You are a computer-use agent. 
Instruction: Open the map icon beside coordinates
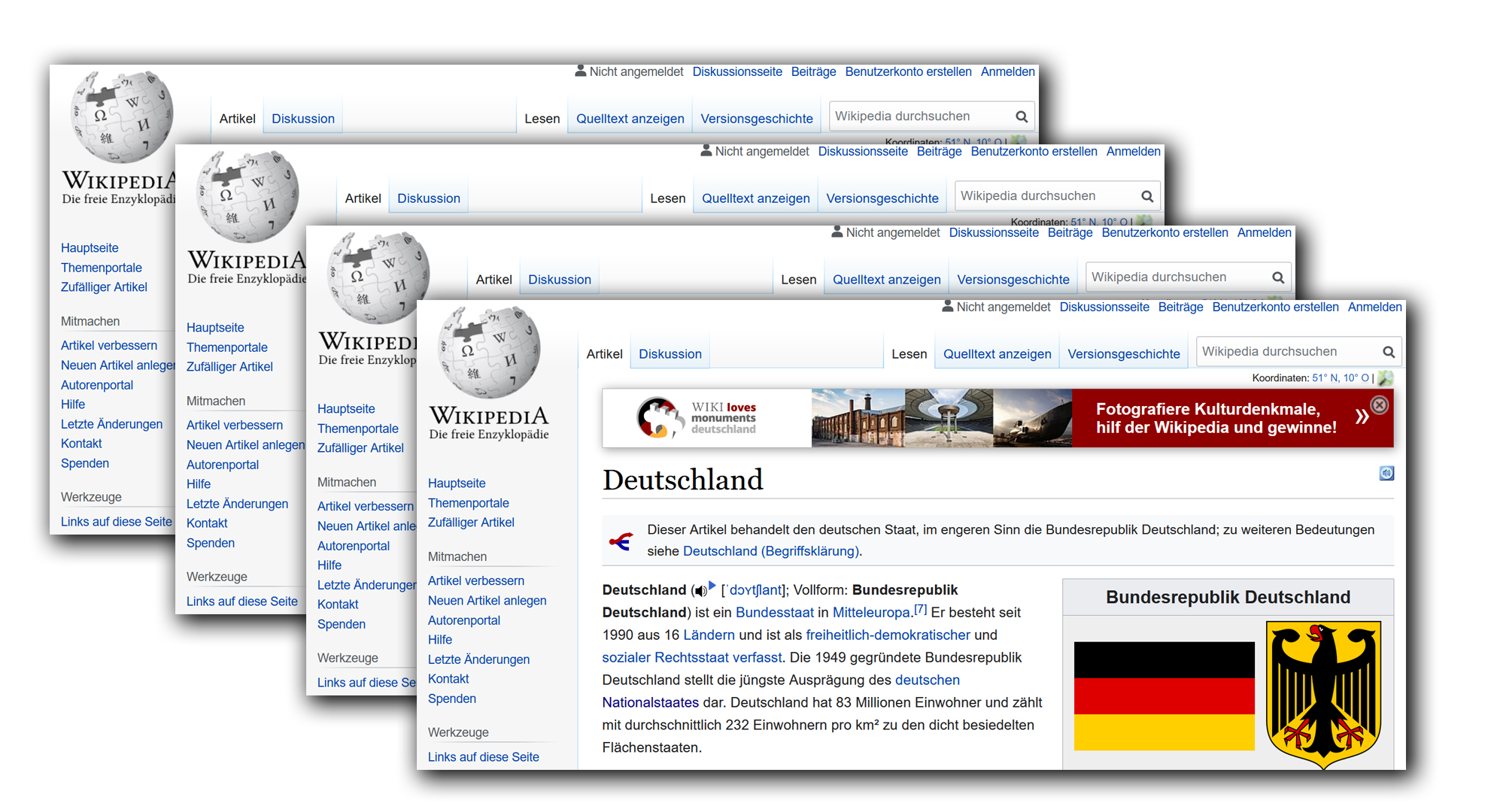pos(1386,378)
